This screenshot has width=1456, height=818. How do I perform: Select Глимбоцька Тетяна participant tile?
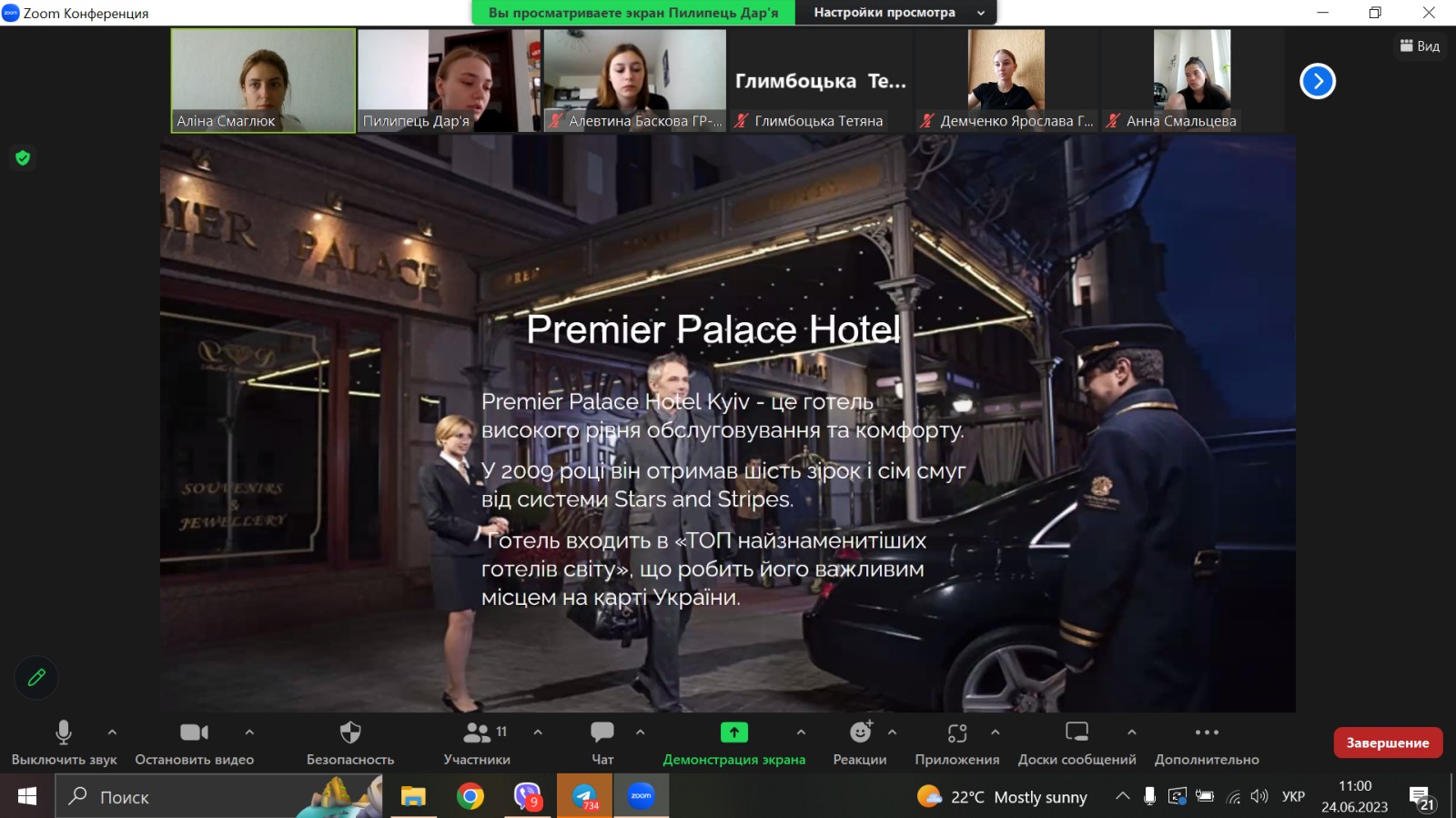(821, 81)
